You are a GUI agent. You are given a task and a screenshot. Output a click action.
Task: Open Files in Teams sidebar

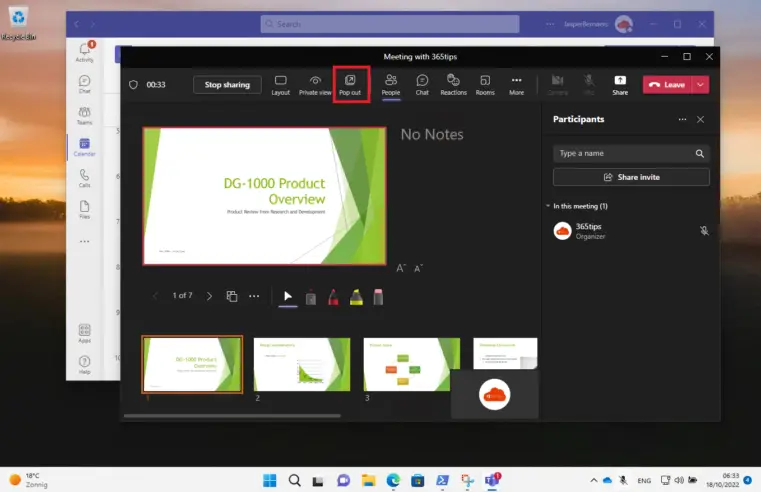point(84,210)
